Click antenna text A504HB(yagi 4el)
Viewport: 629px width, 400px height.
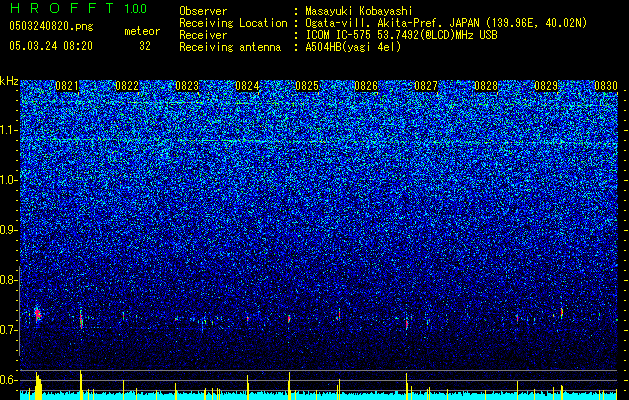tap(353, 47)
